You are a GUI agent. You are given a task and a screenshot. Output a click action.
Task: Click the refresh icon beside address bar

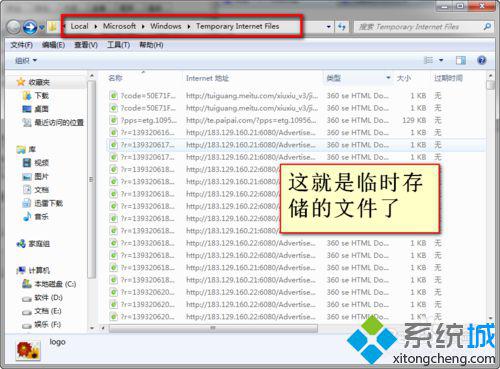pyautogui.click(x=342, y=27)
